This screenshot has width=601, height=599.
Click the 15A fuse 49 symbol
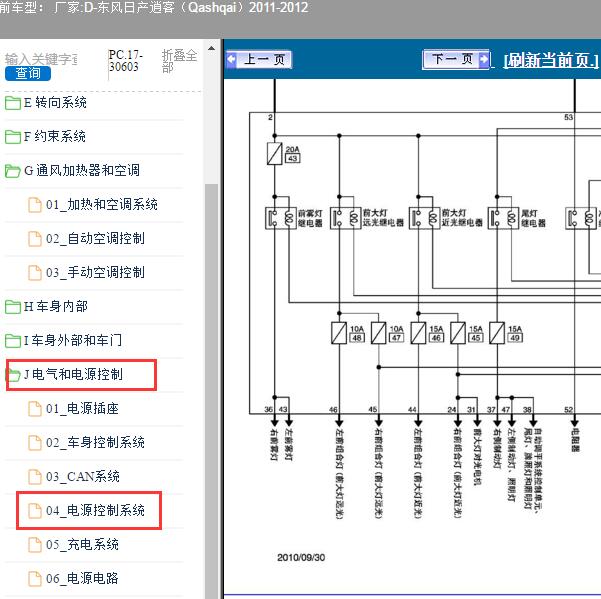tap(497, 333)
